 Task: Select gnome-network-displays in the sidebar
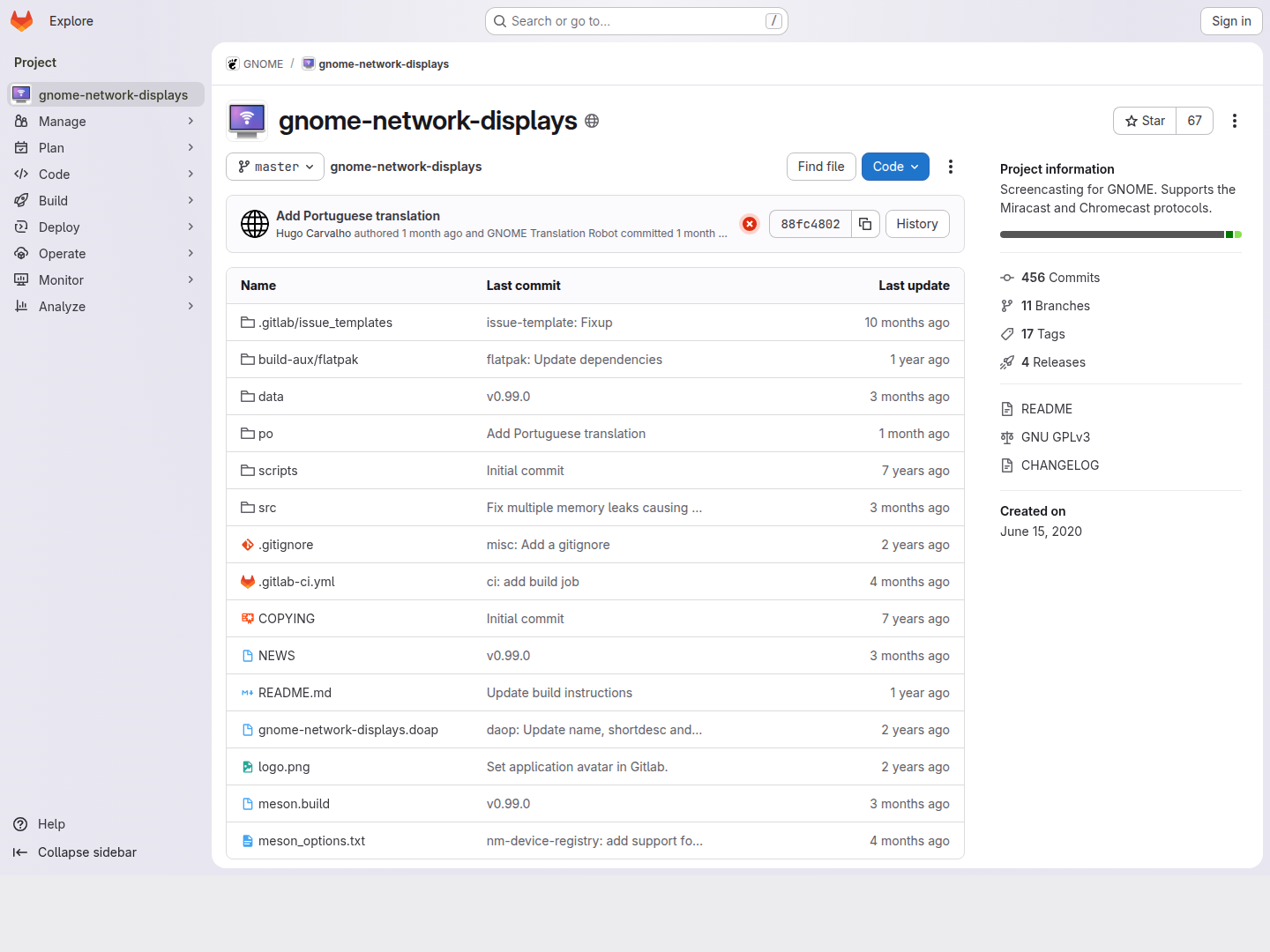click(x=106, y=94)
